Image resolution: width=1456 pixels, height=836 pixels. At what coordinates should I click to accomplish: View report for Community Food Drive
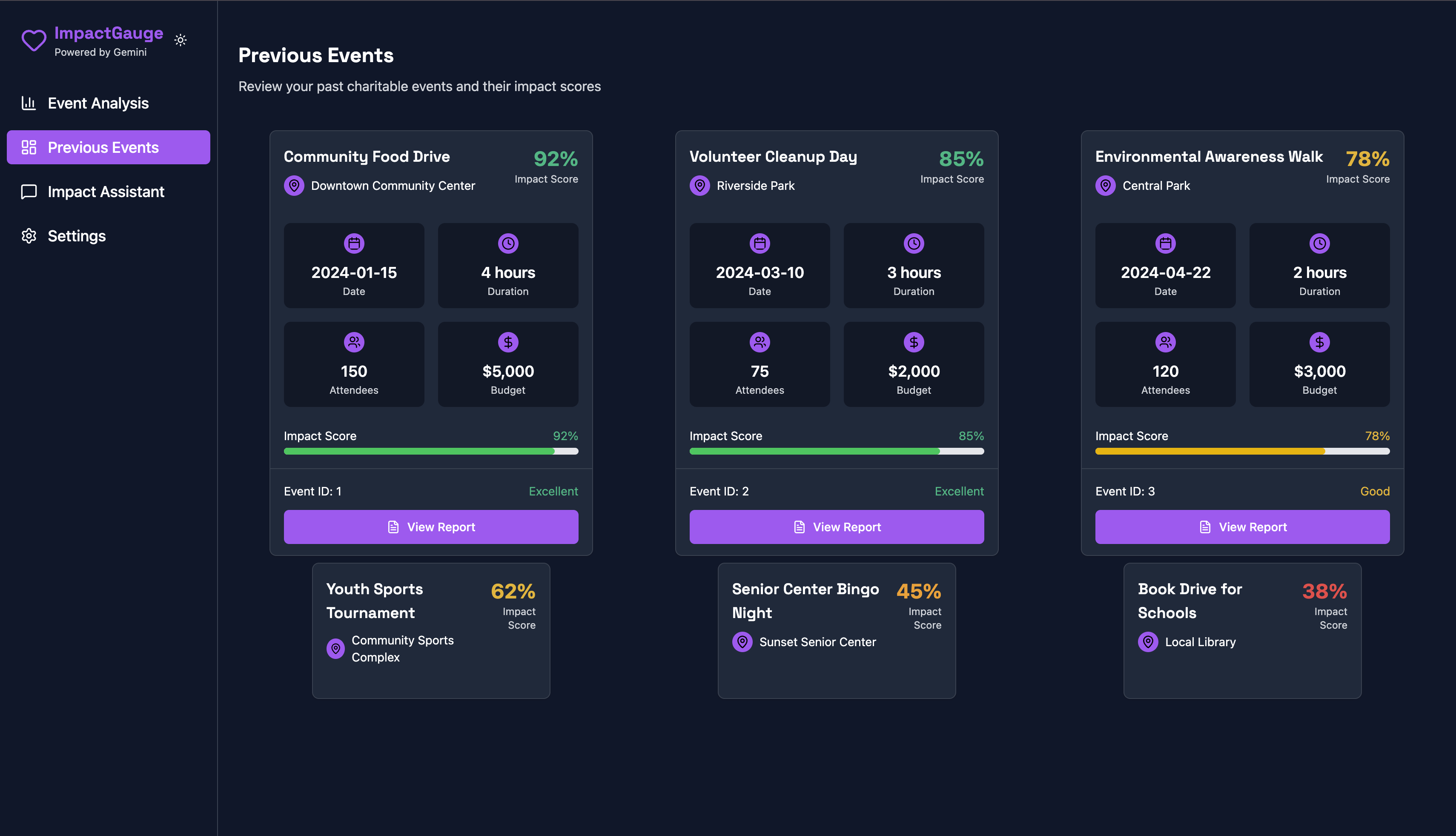[430, 527]
